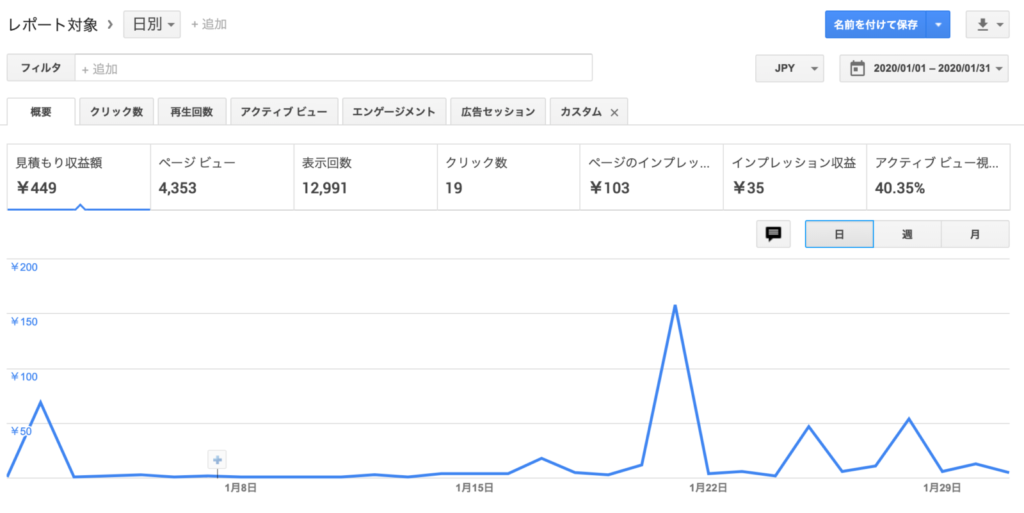The width and height of the screenshot is (1024, 513).
Task: Open the エンゲージメント tab
Action: pyautogui.click(x=394, y=112)
